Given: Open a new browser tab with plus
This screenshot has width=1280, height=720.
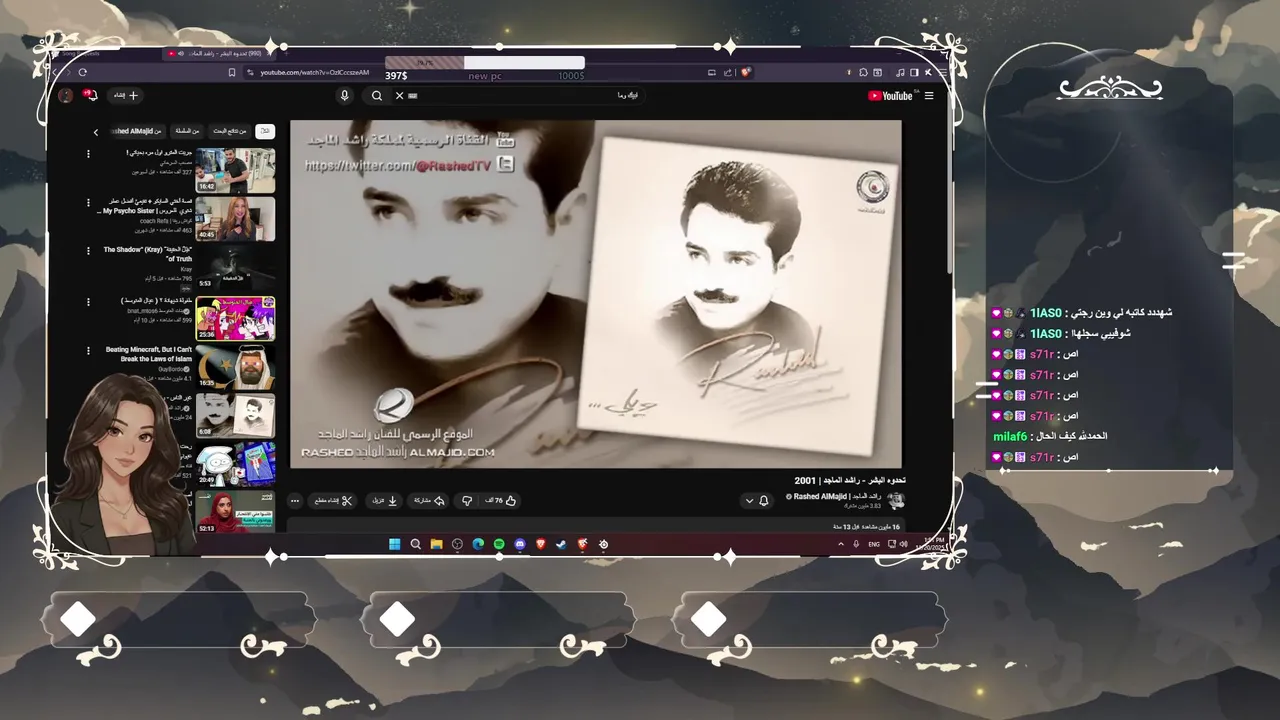Looking at the screenshot, I should click(286, 53).
